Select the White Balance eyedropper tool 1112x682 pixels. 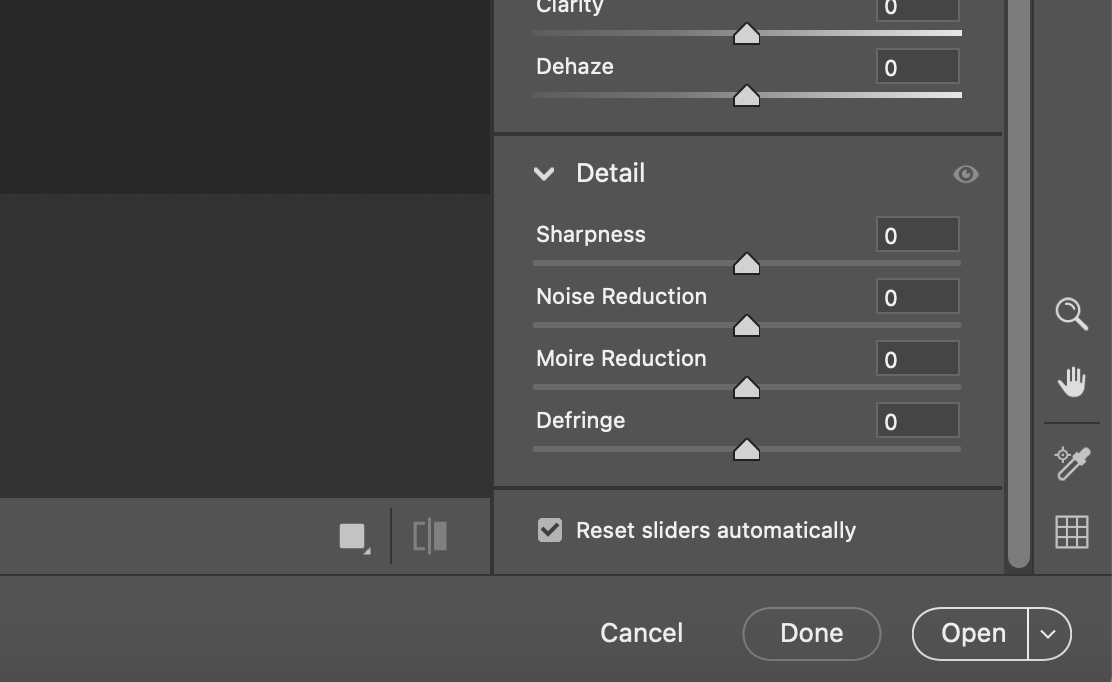click(1071, 465)
